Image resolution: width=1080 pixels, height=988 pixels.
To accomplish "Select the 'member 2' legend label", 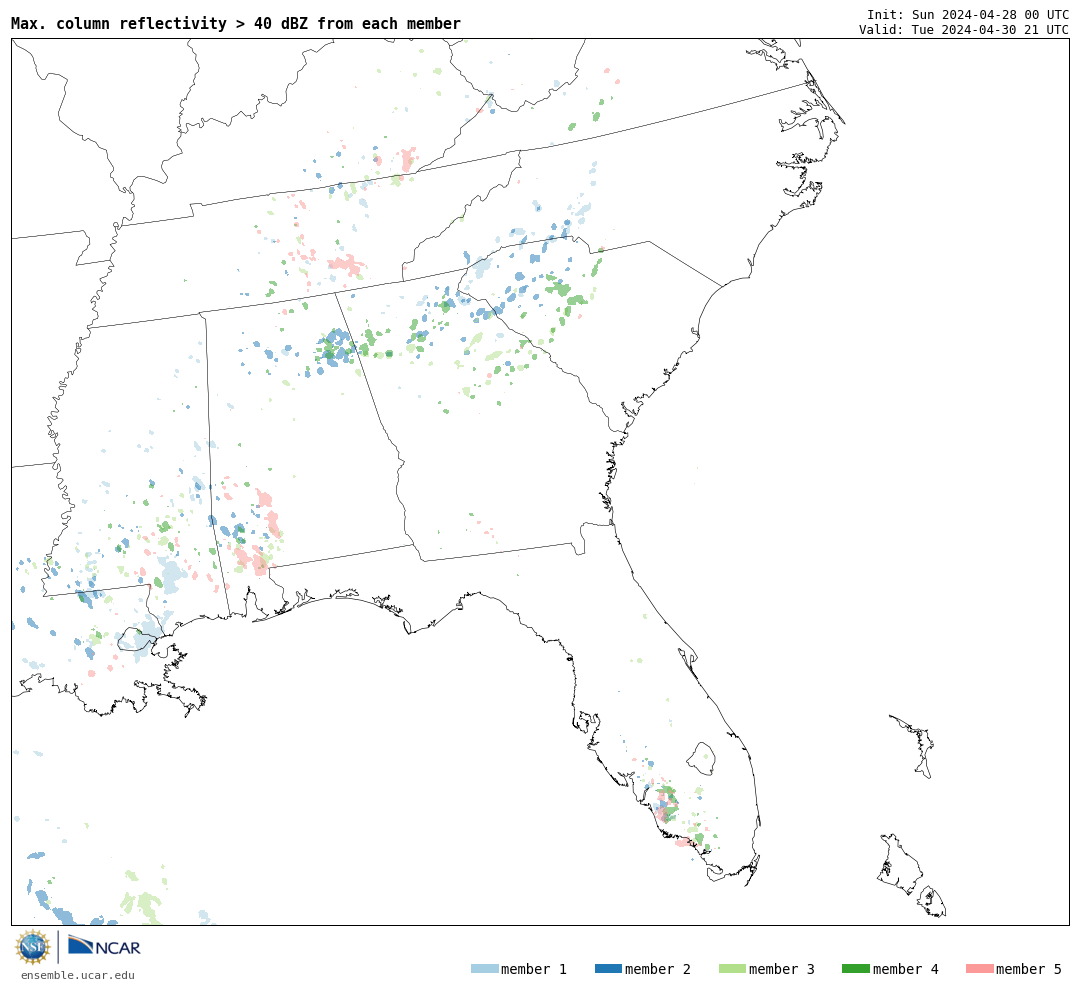I will coord(658,969).
